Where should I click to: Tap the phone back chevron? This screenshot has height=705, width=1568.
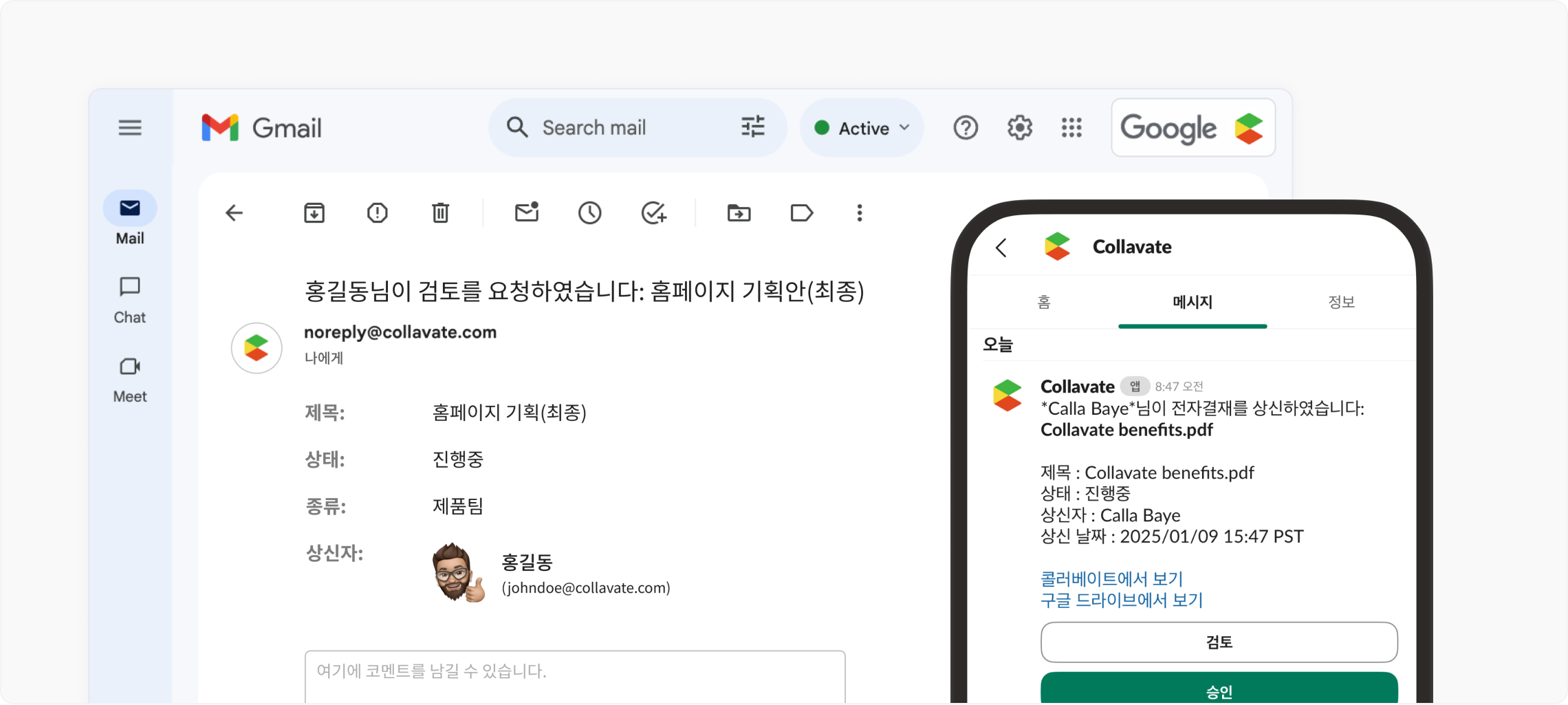tap(1001, 248)
